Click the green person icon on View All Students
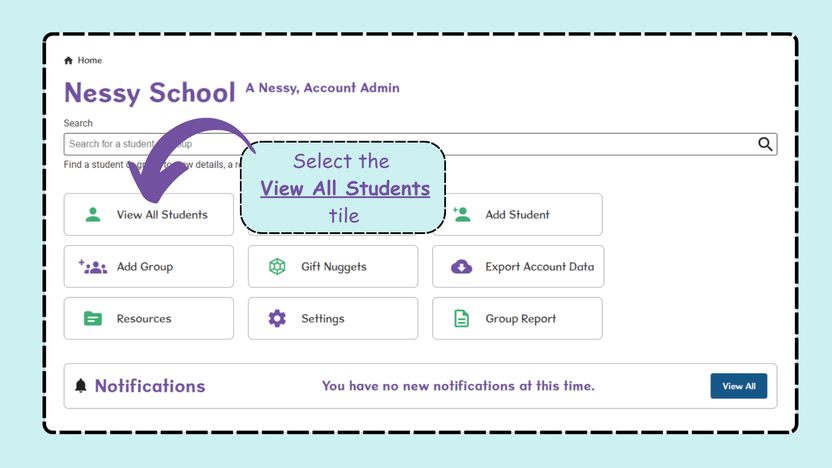Image resolution: width=832 pixels, height=468 pixels. [x=93, y=214]
